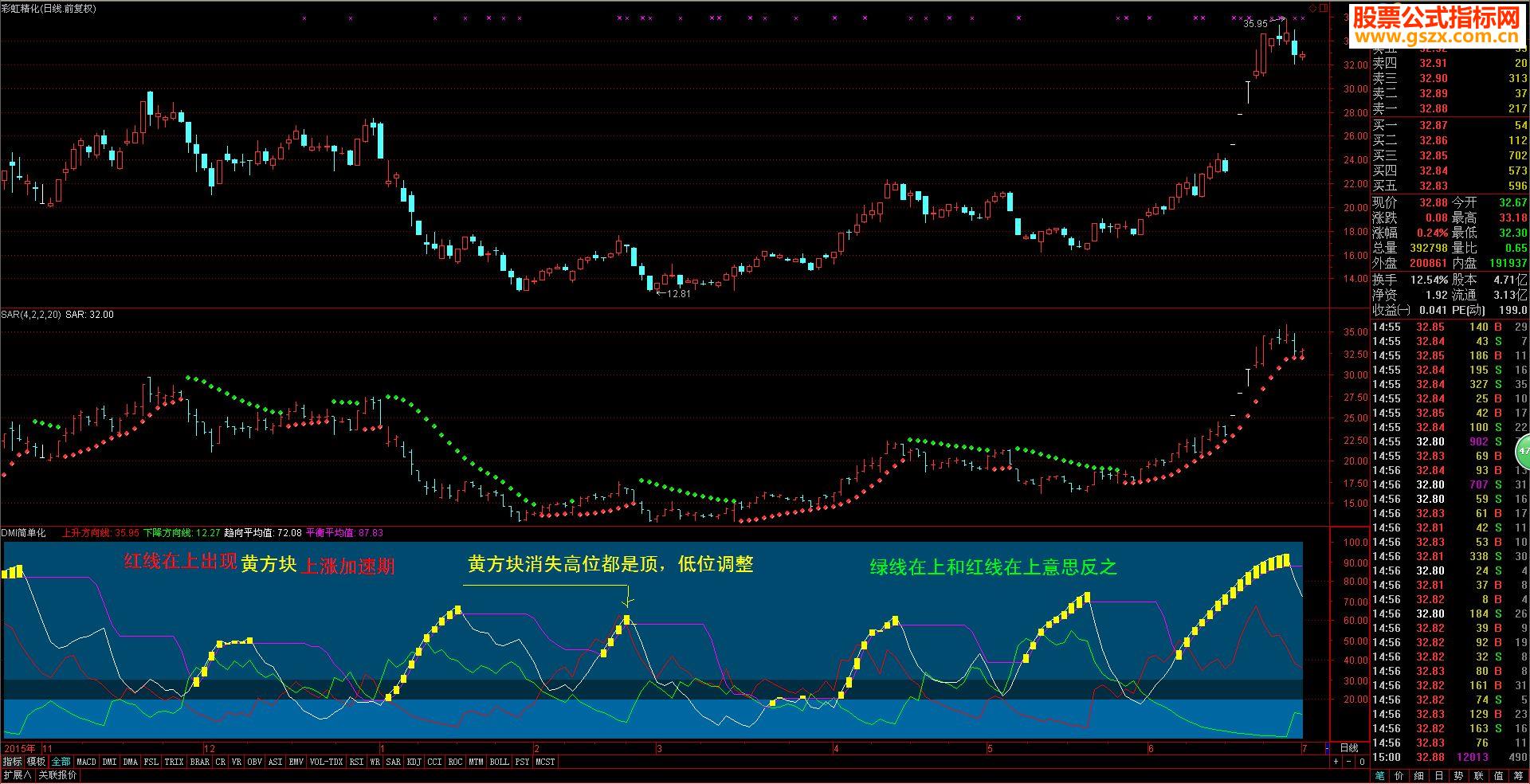Open the 日 tab in the side panel
1530x784 pixels.
tap(1439, 776)
